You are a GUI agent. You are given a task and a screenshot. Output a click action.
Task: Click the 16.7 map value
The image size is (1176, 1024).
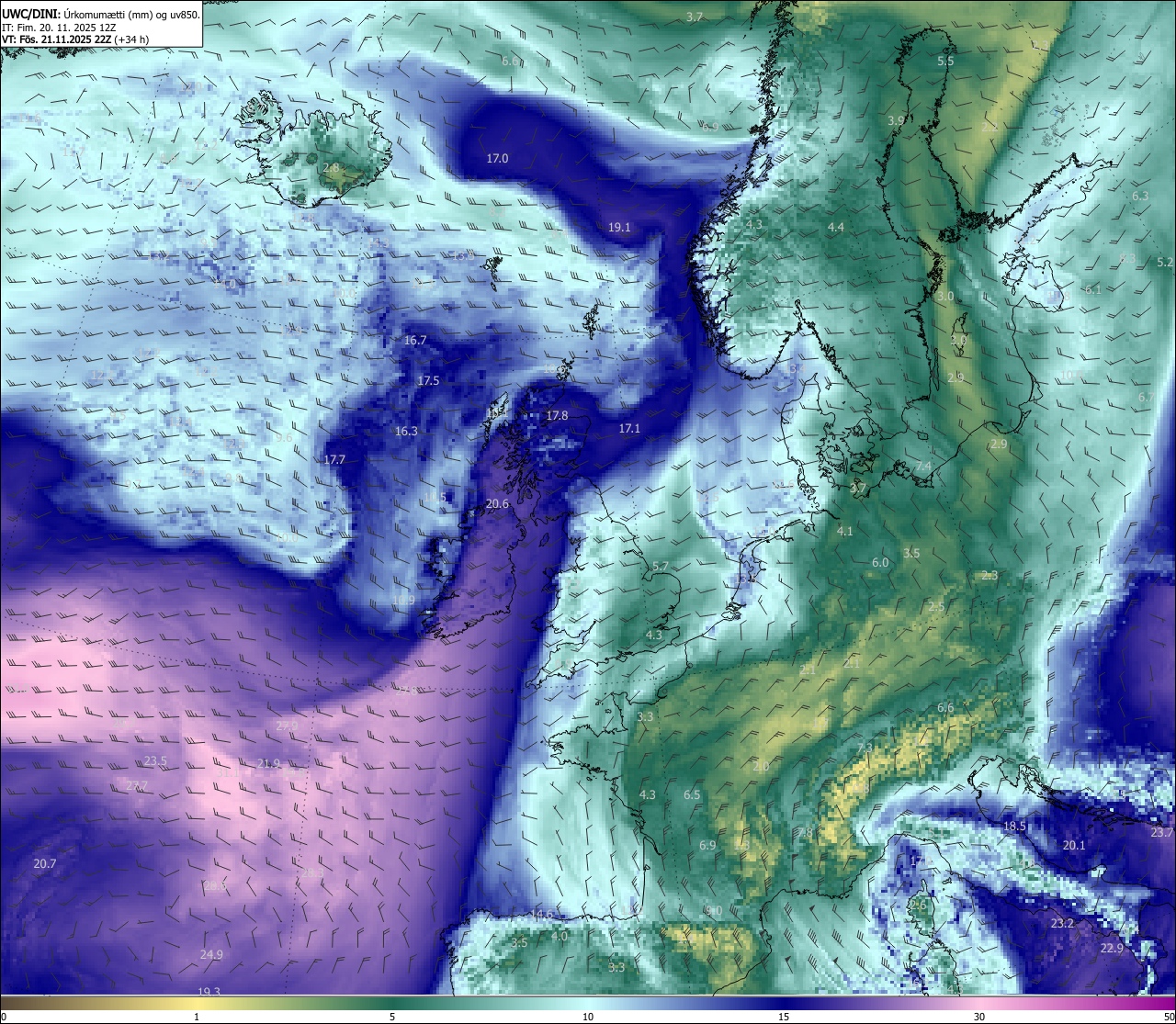(x=415, y=341)
